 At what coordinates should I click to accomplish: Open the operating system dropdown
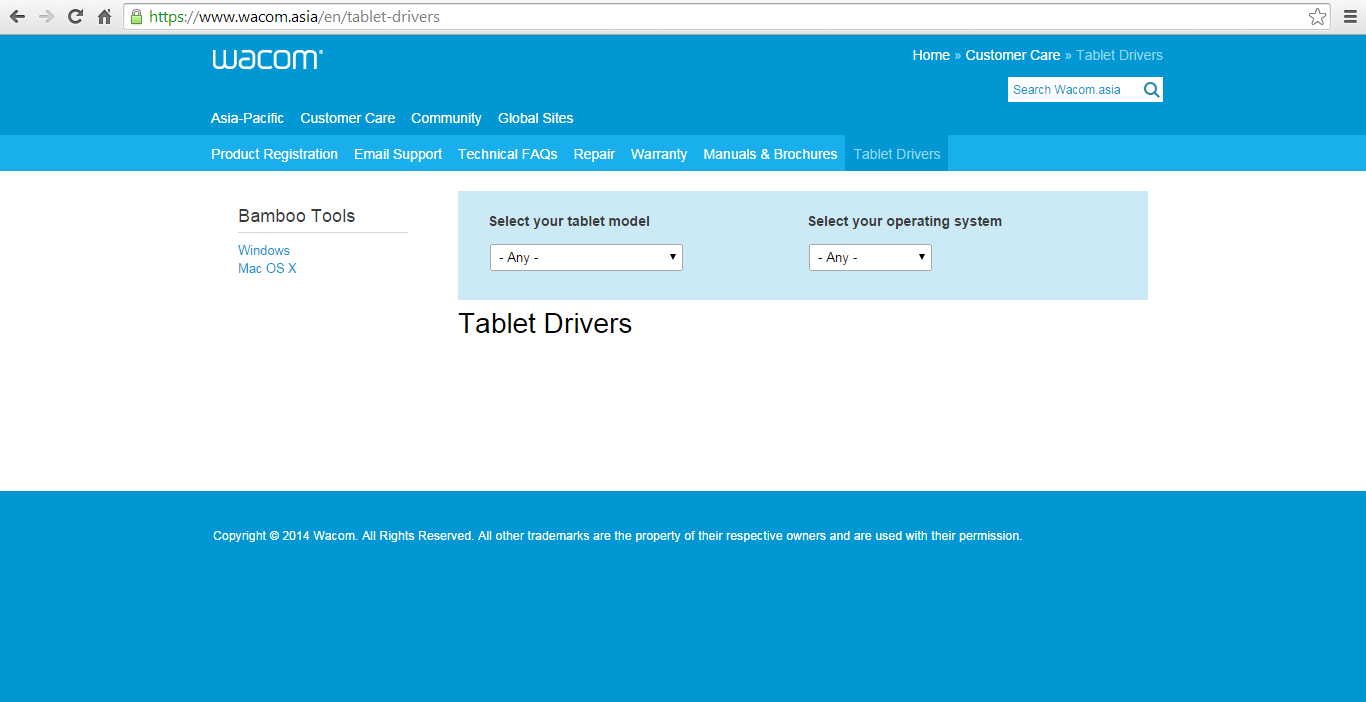pyautogui.click(x=870, y=257)
